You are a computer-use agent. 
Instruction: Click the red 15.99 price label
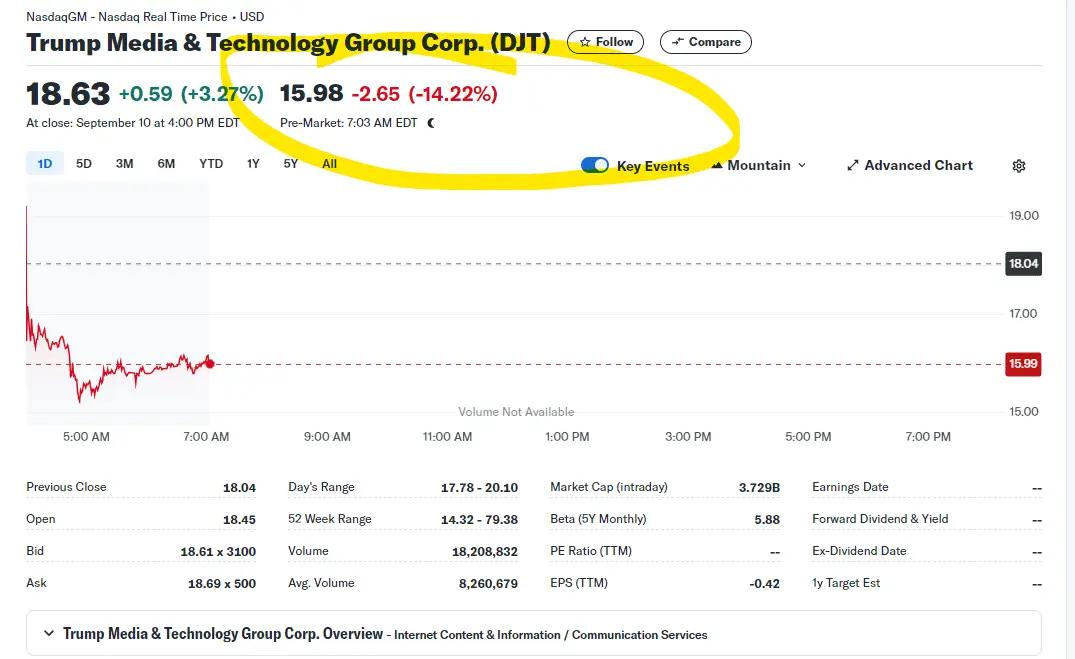(1023, 364)
